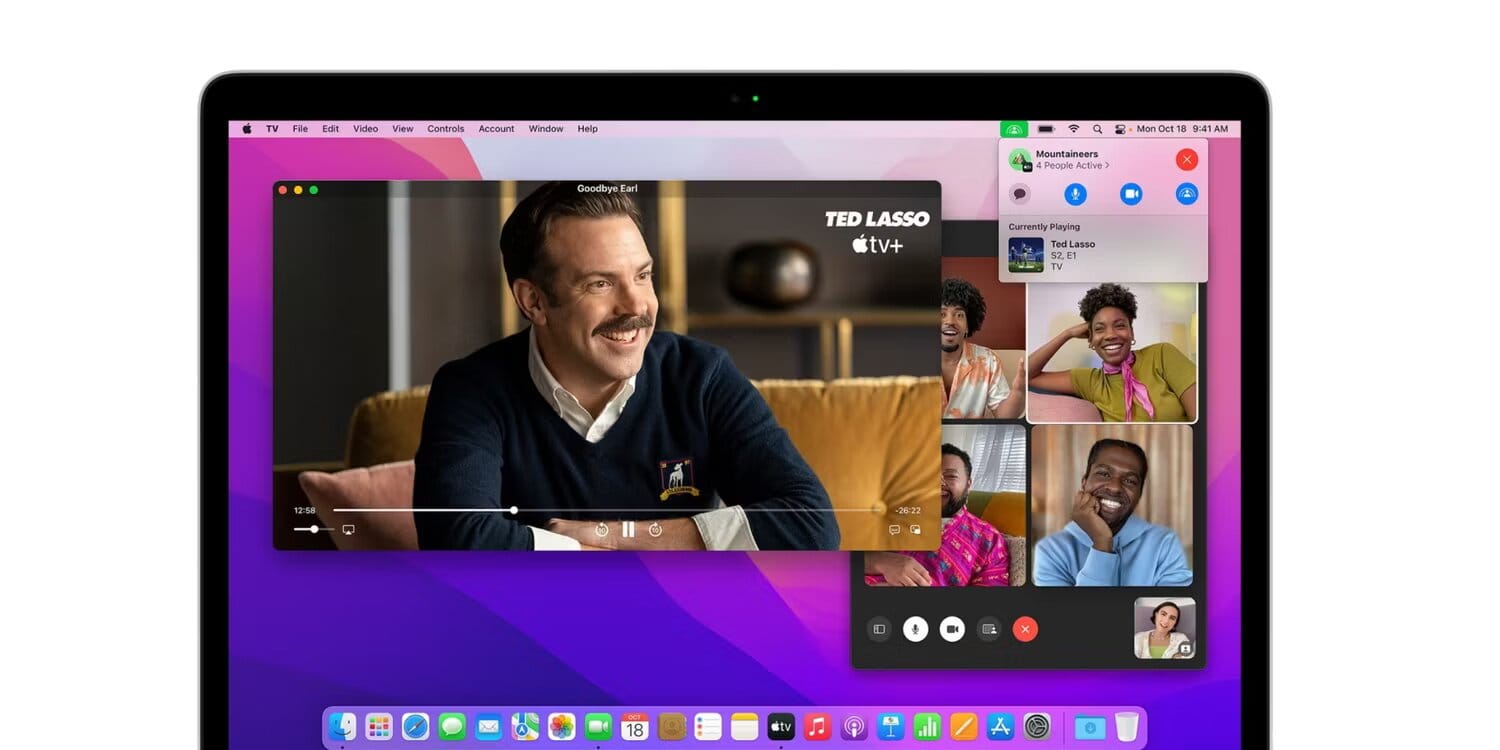Open the Account menu
This screenshot has width=1500, height=750.
(496, 128)
